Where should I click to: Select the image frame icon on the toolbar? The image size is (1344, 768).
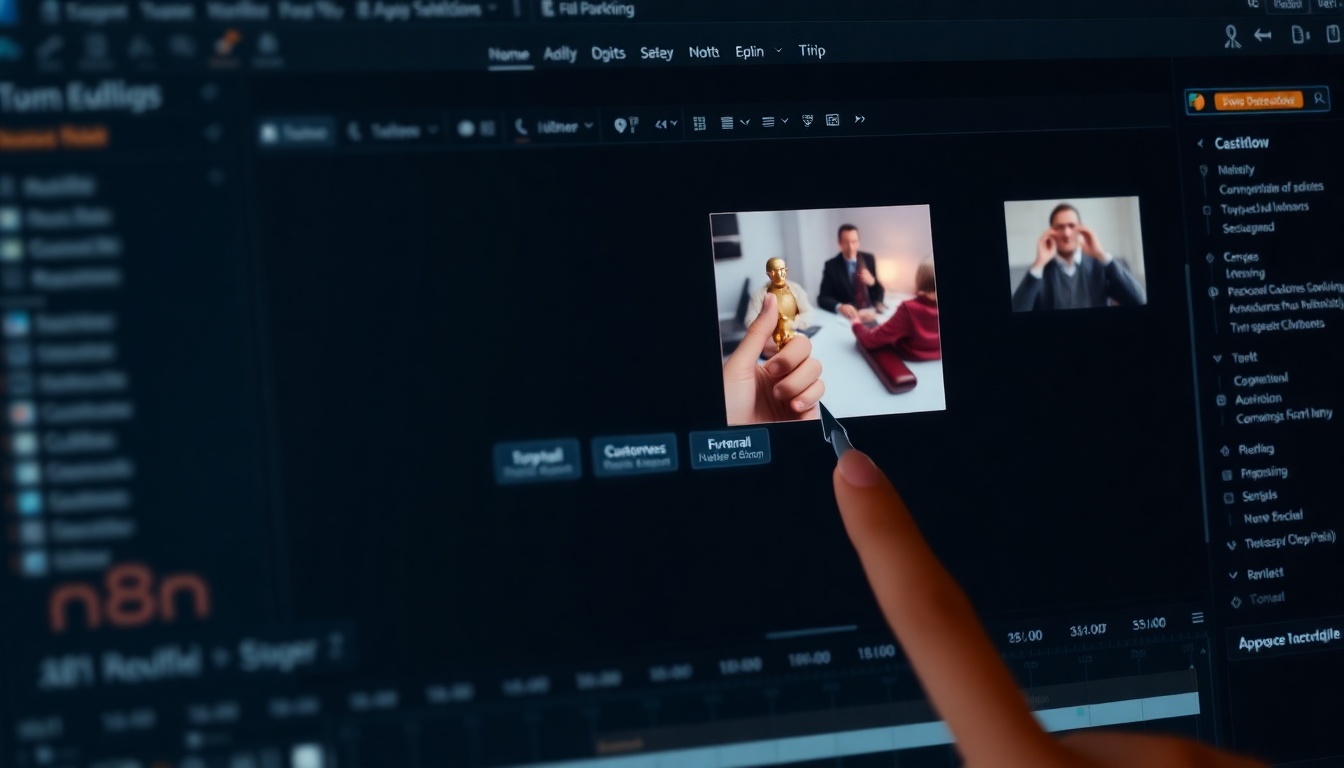(831, 122)
